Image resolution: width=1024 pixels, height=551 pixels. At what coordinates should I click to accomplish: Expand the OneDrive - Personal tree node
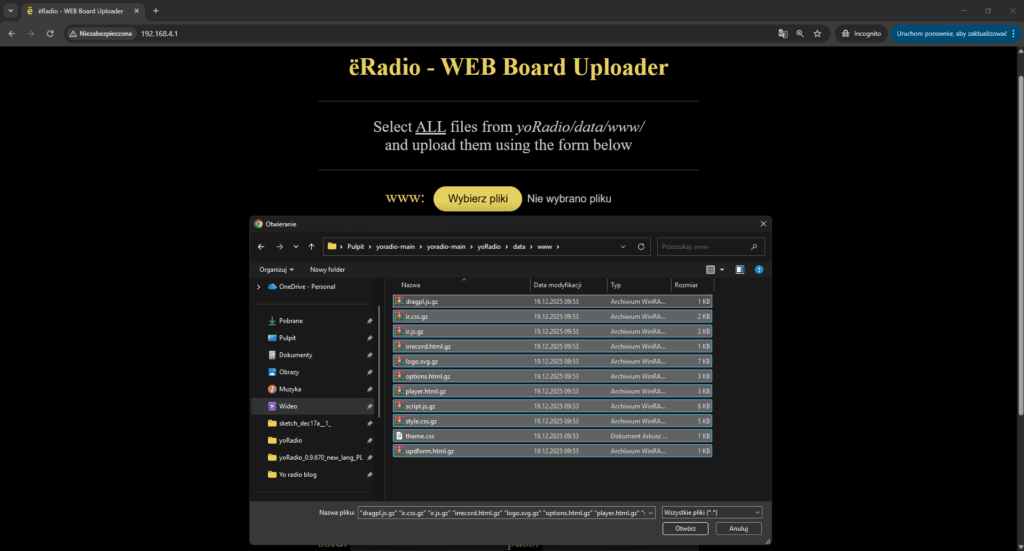point(261,287)
